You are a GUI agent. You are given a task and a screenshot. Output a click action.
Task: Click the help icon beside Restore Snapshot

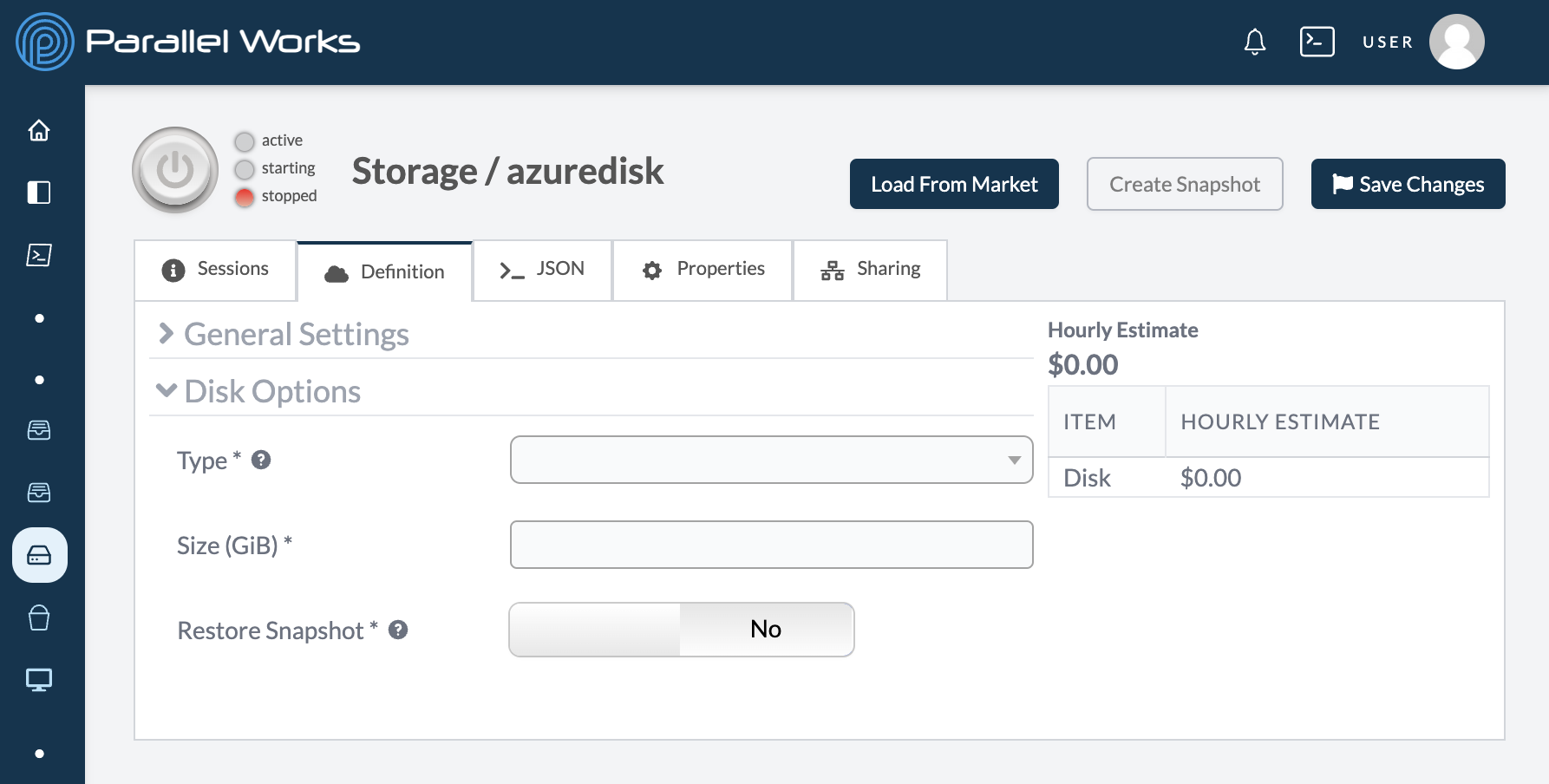click(398, 630)
